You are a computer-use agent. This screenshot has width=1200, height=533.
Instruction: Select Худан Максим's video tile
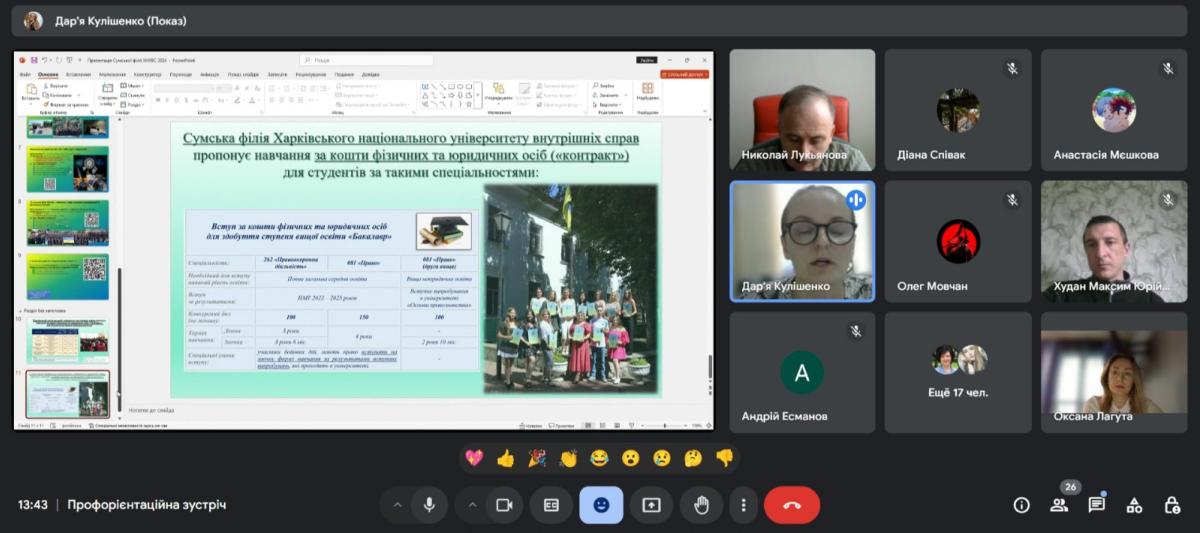(x=1114, y=241)
